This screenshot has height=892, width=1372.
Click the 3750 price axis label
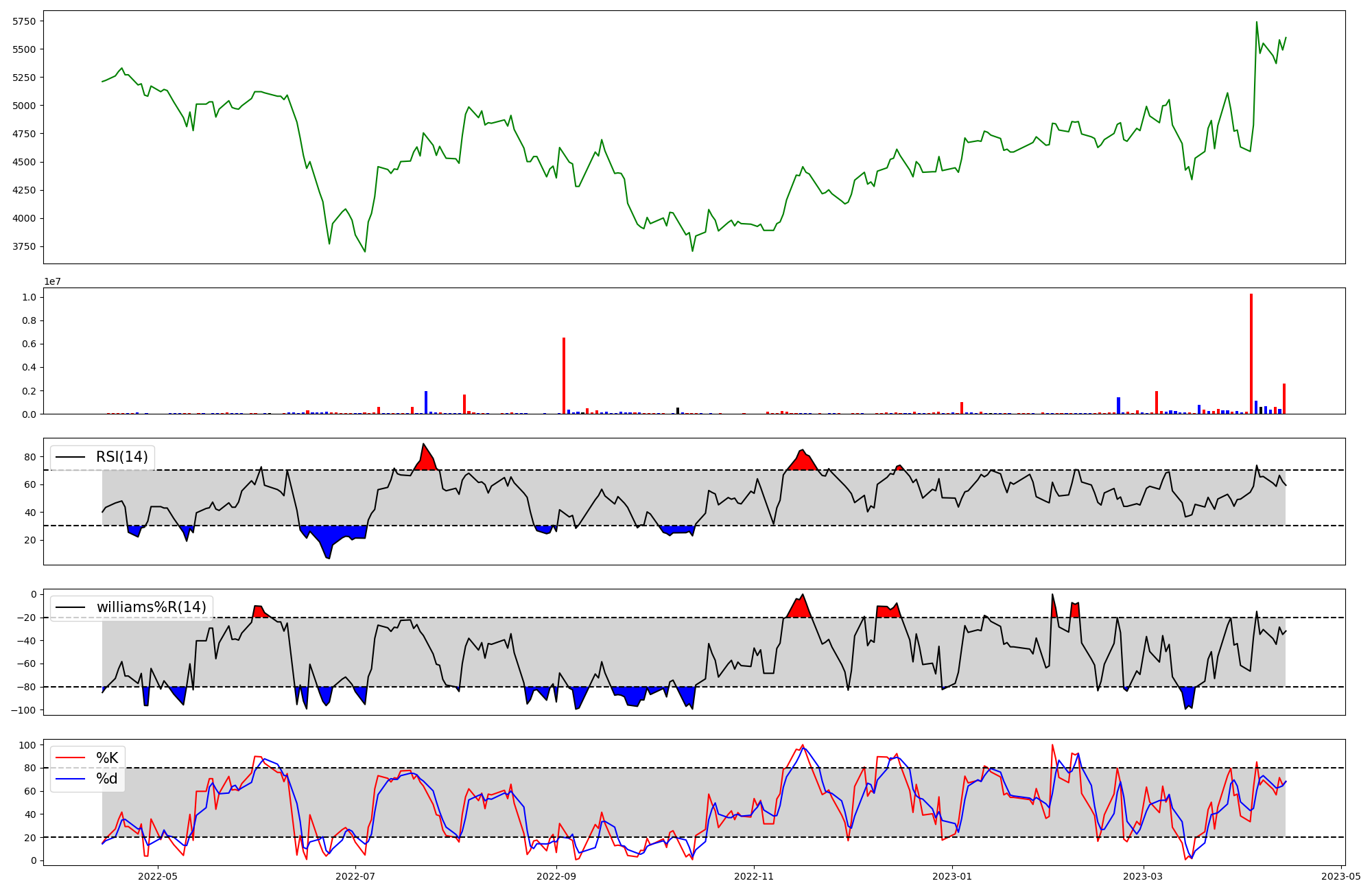tap(25, 246)
